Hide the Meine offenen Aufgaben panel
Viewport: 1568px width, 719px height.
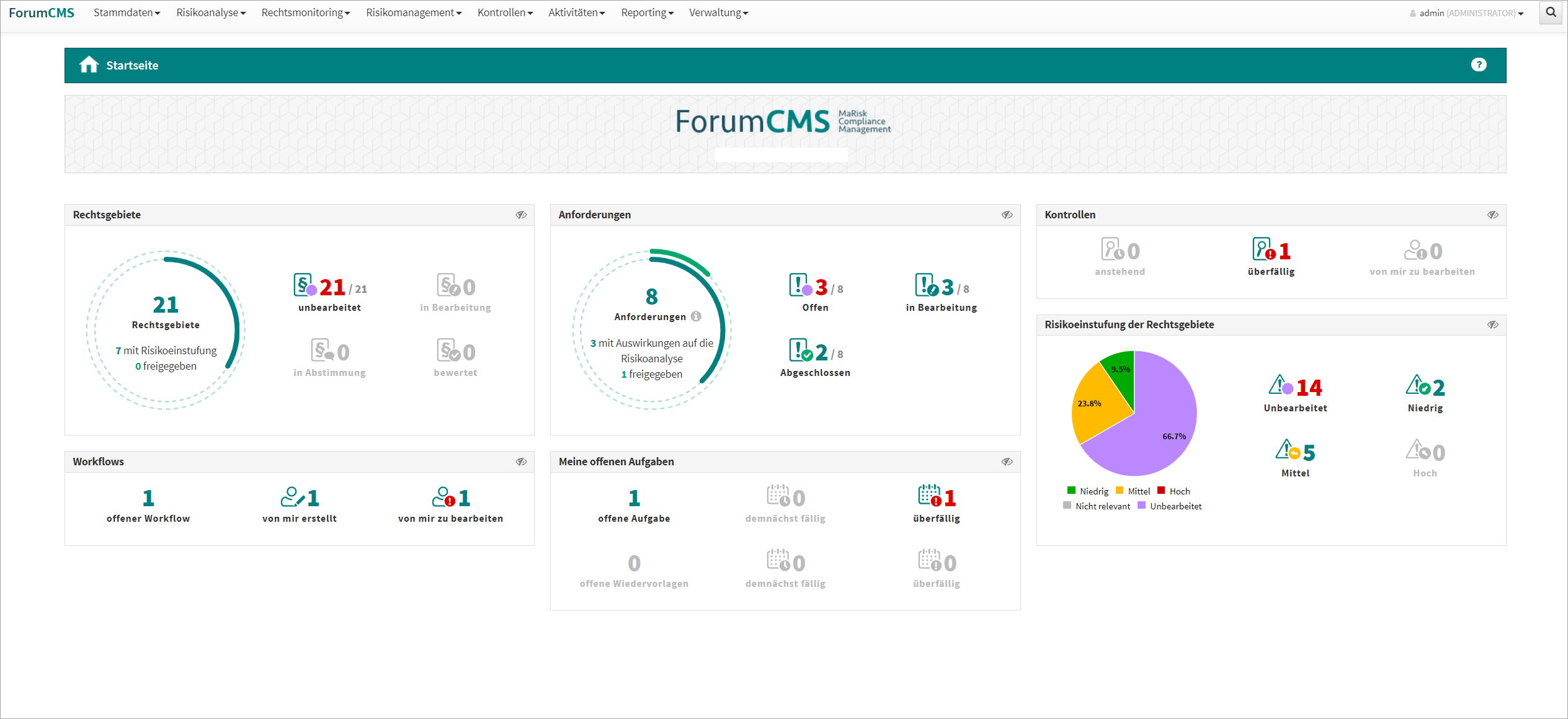[1007, 462]
